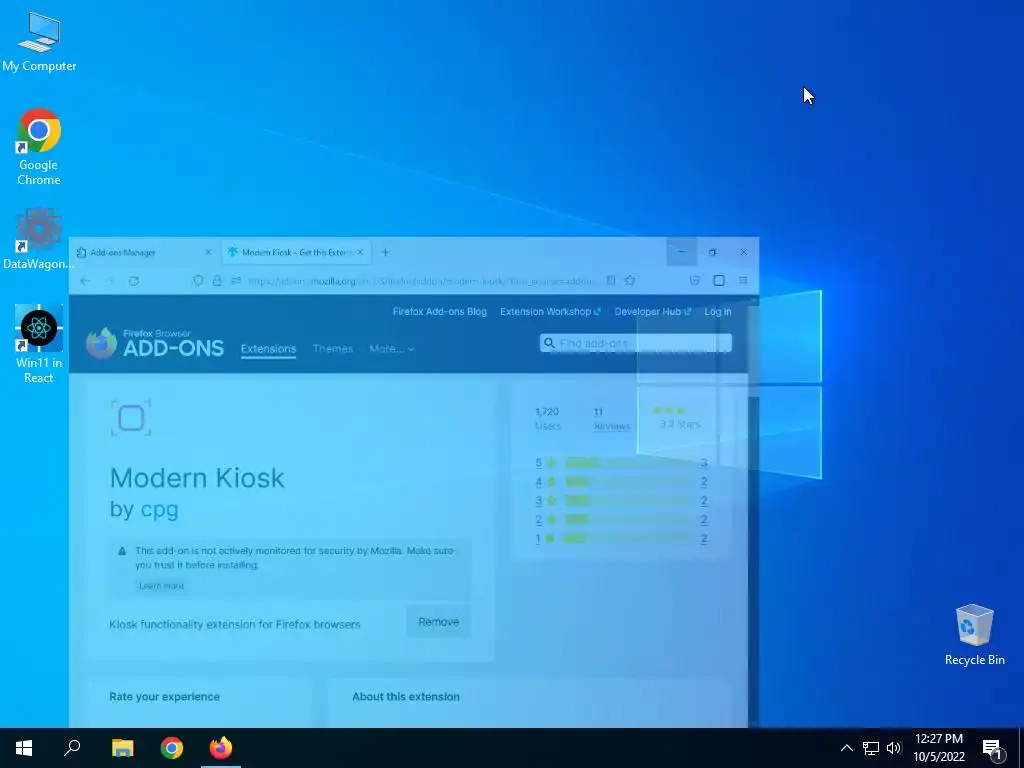Show hidden system tray icons
Screen dimensions: 1024x768
pos(846,748)
